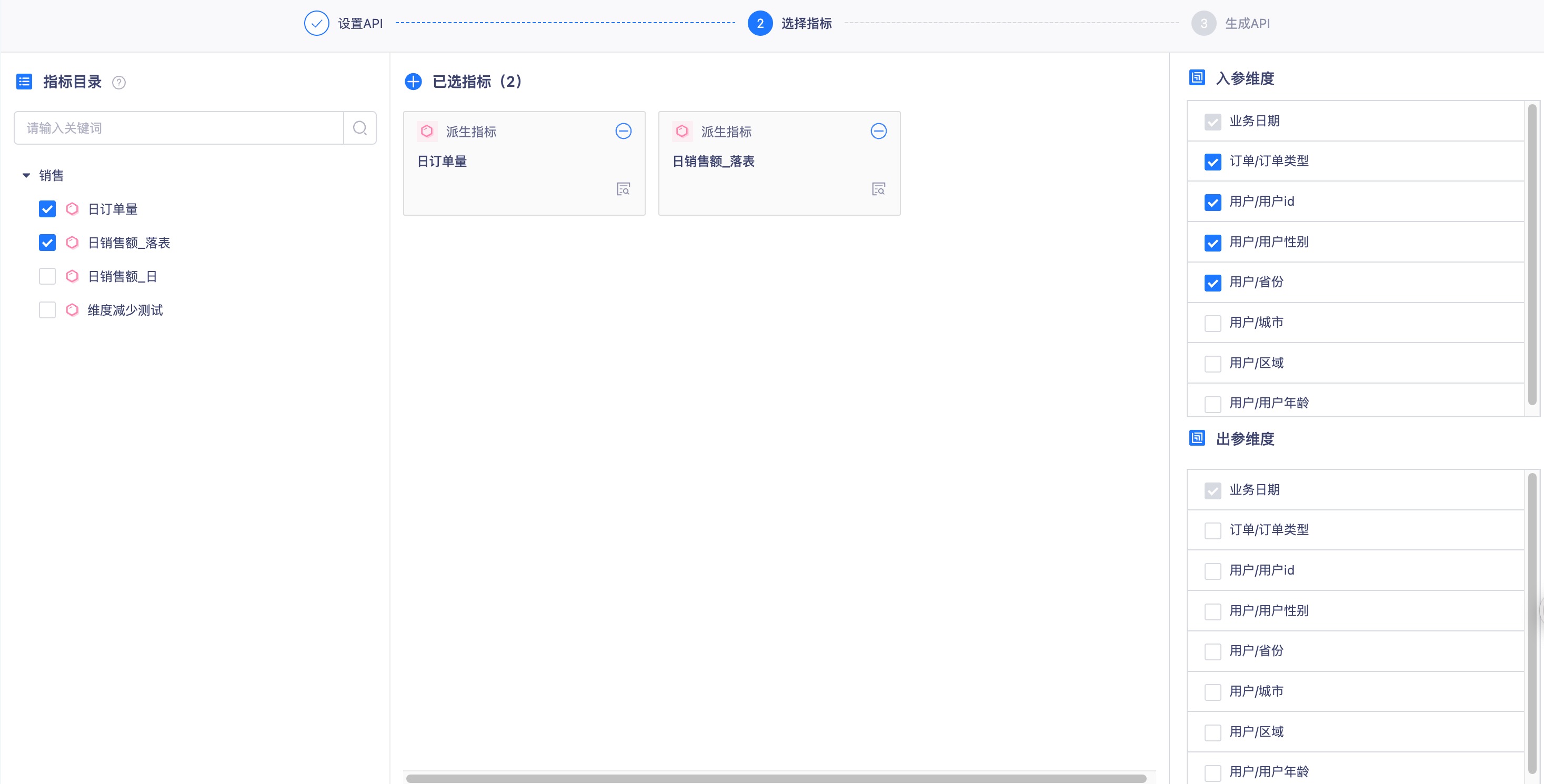This screenshot has width=1544, height=784.
Task: Remove 日订单量 card with minus icon
Action: pyautogui.click(x=624, y=131)
